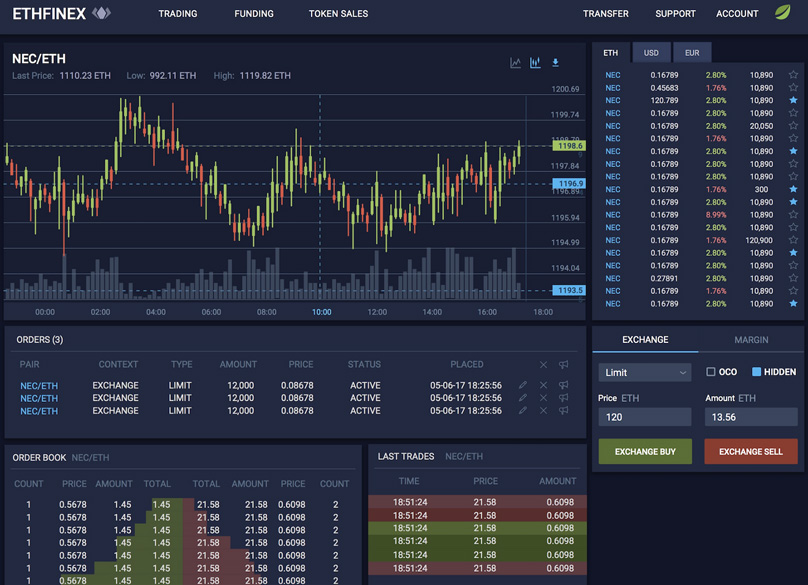Sort orders by STATUS column
The image size is (808, 585).
pyautogui.click(x=364, y=364)
